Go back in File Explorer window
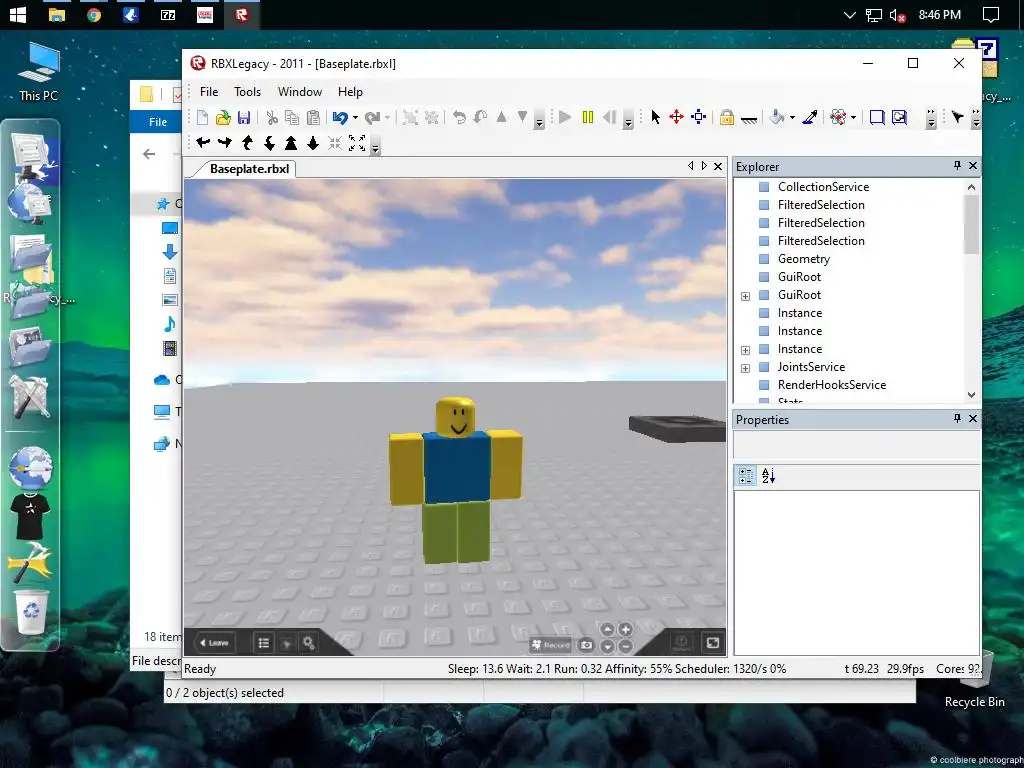1024x768 pixels. (150, 154)
